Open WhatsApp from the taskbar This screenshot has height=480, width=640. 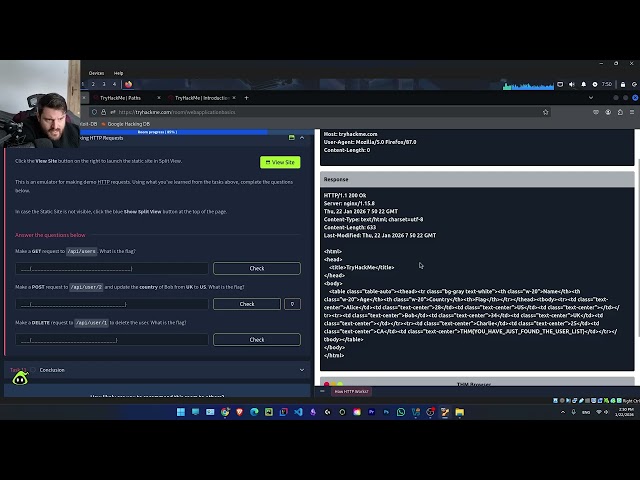point(401,412)
